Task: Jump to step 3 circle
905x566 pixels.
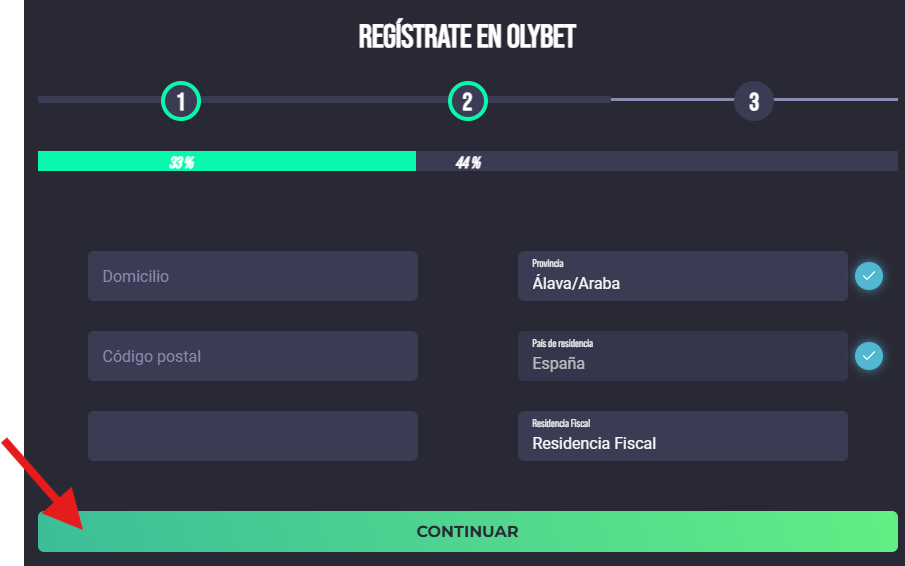Action: click(x=754, y=101)
